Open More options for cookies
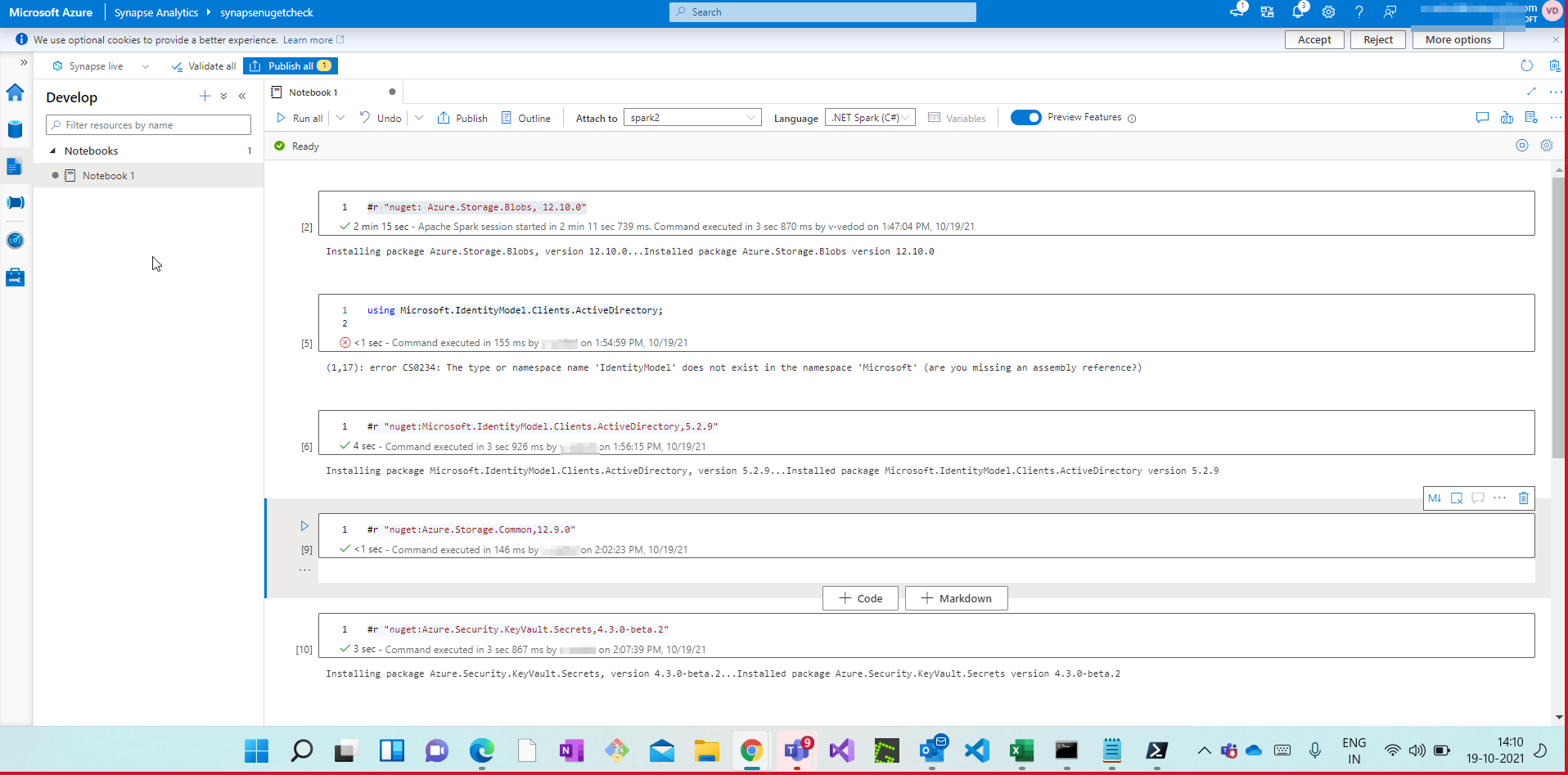Viewport: 1568px width, 775px height. (1458, 39)
